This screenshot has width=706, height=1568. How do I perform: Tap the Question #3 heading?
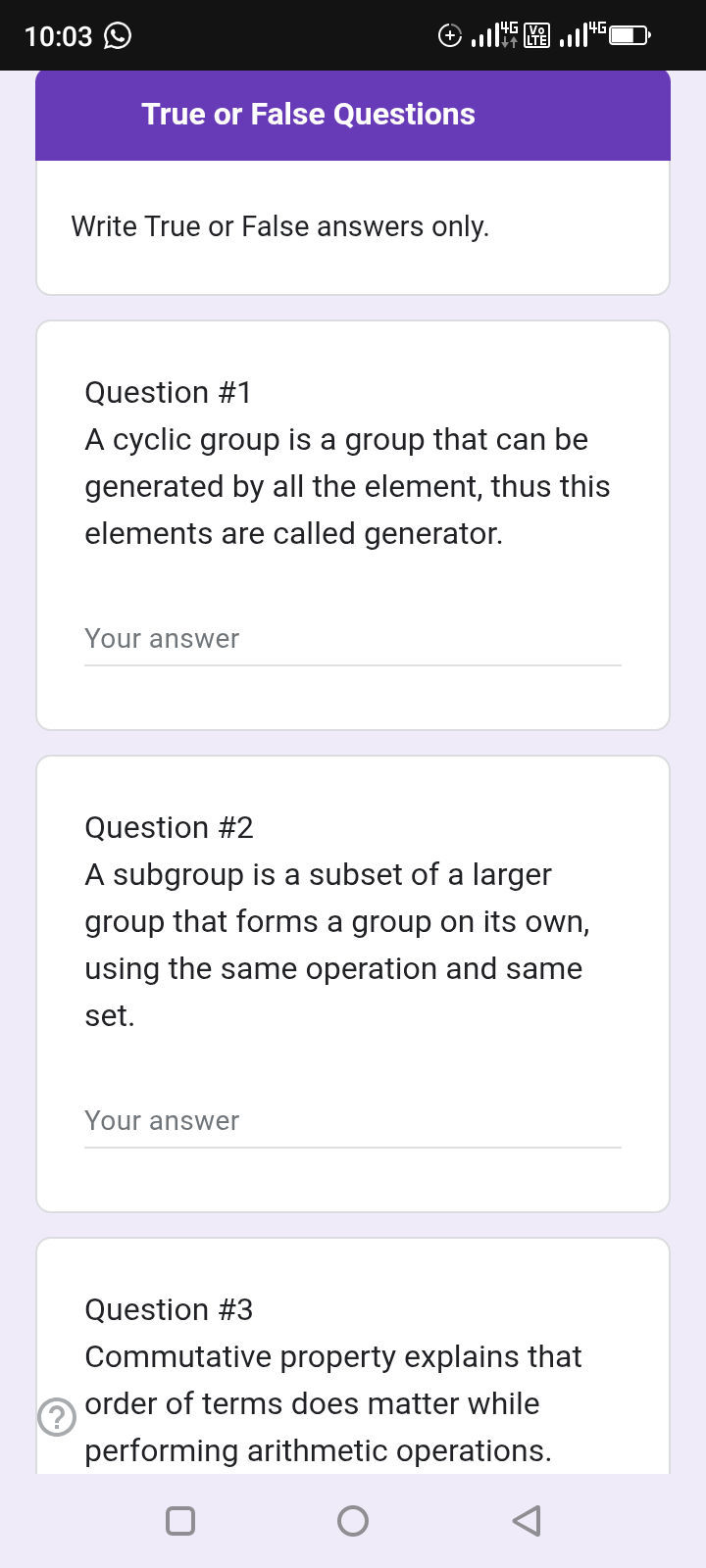pyautogui.click(x=170, y=1309)
